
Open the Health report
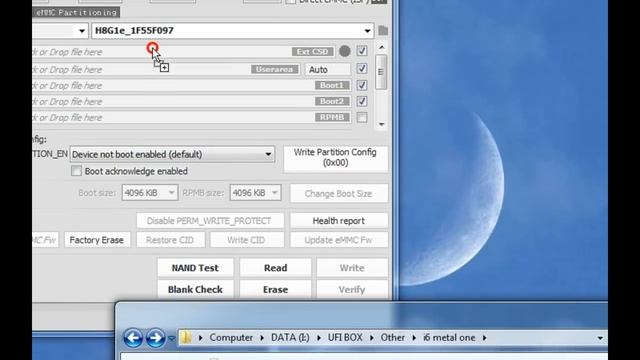pos(338,221)
